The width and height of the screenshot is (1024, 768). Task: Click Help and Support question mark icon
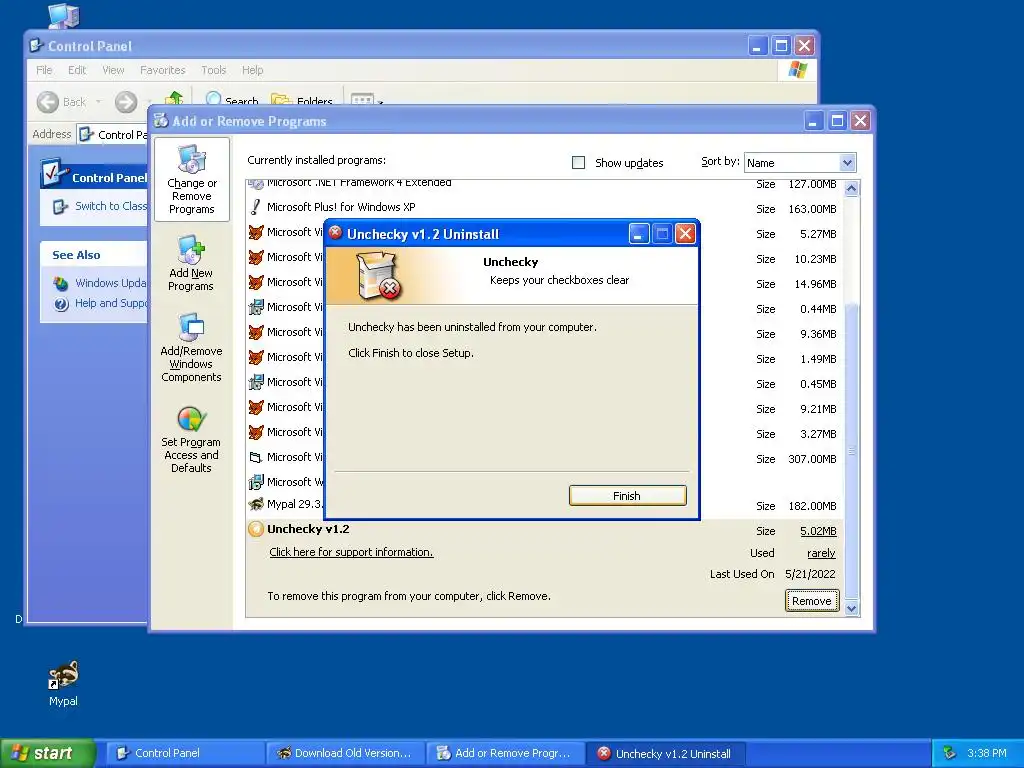(61, 304)
